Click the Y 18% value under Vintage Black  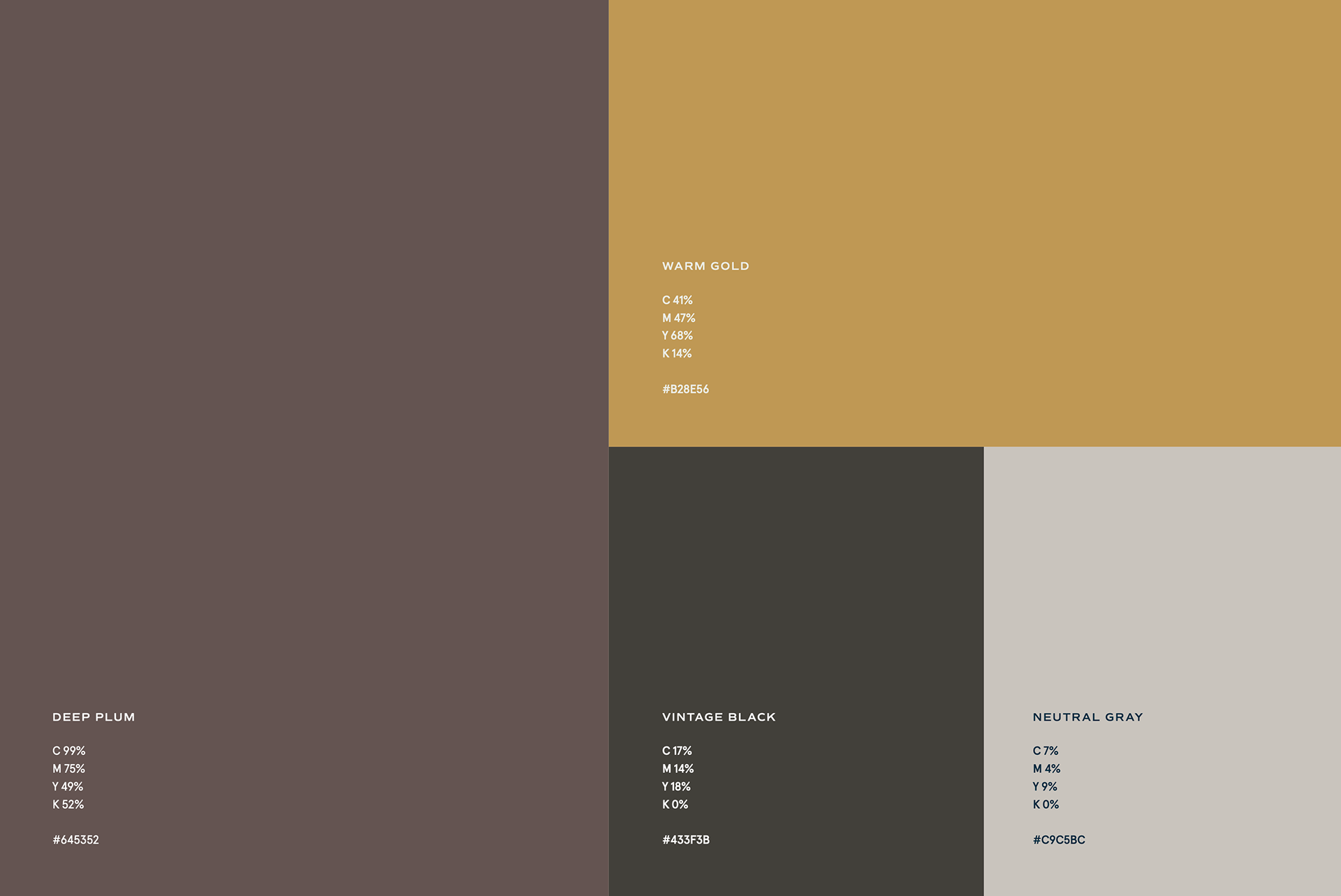point(676,787)
